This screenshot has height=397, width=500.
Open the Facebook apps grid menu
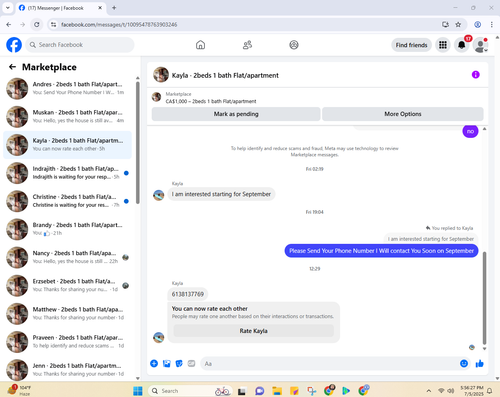443,45
